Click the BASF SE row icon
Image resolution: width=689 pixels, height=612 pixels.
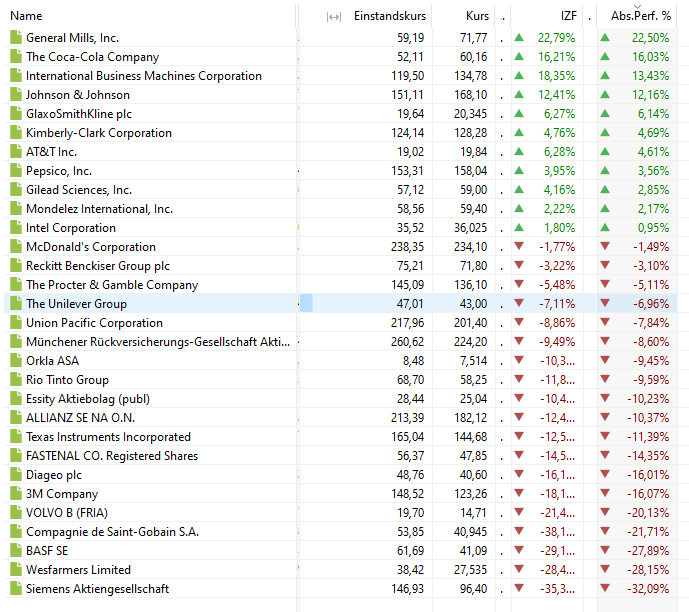(16, 550)
